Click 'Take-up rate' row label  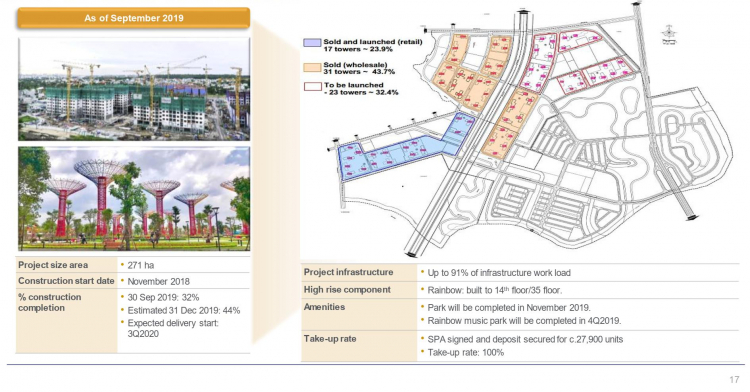pyautogui.click(x=330, y=338)
